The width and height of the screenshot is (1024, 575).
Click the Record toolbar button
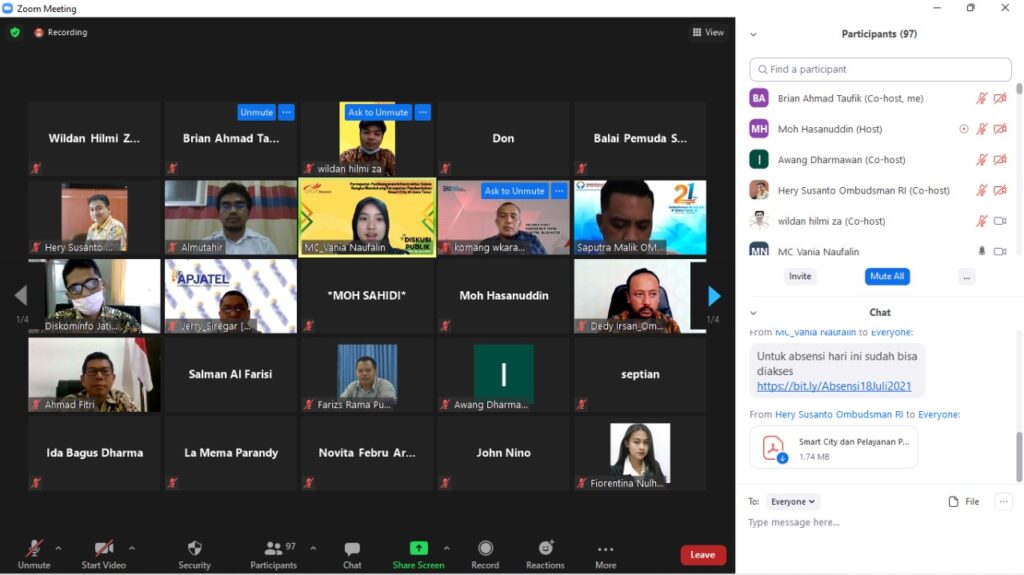pyautogui.click(x=485, y=555)
